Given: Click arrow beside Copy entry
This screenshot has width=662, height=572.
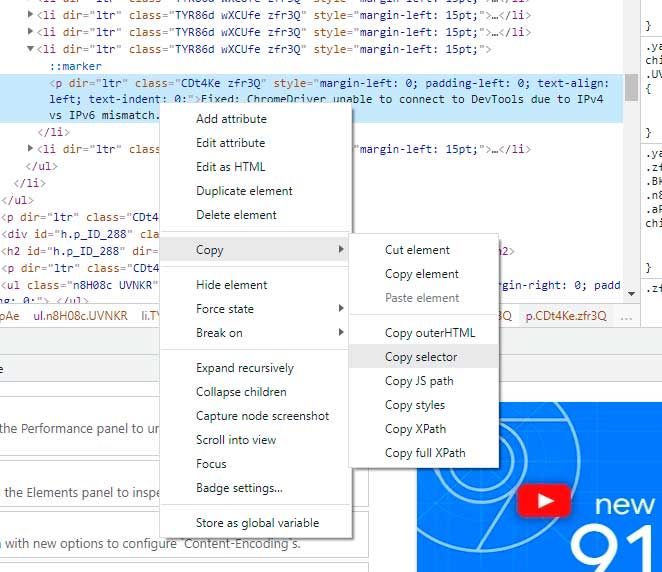Looking at the screenshot, I should pos(341,249).
